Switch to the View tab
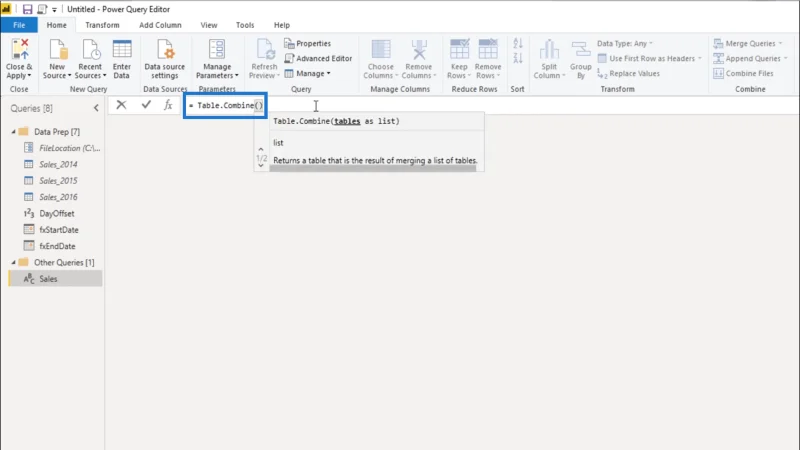Image resolution: width=800 pixels, height=450 pixels. [x=209, y=25]
